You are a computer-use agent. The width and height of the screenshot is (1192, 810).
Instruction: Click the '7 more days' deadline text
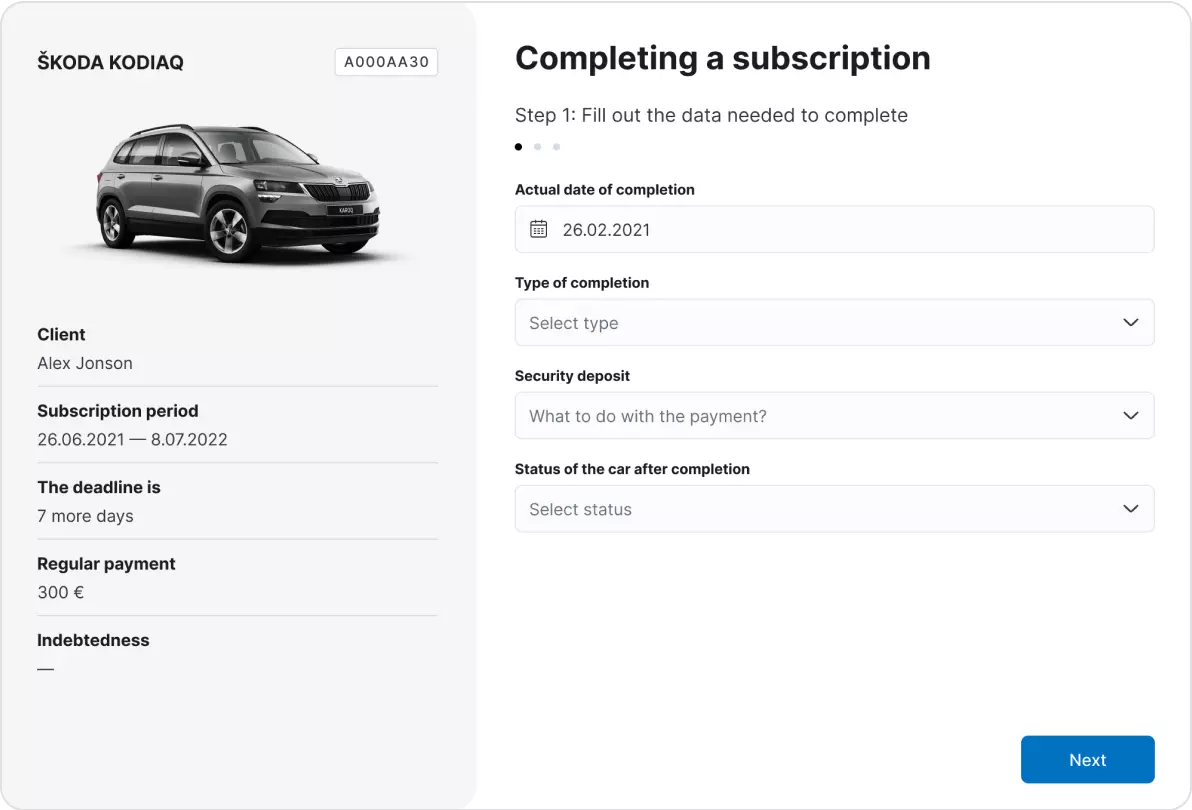click(x=85, y=516)
